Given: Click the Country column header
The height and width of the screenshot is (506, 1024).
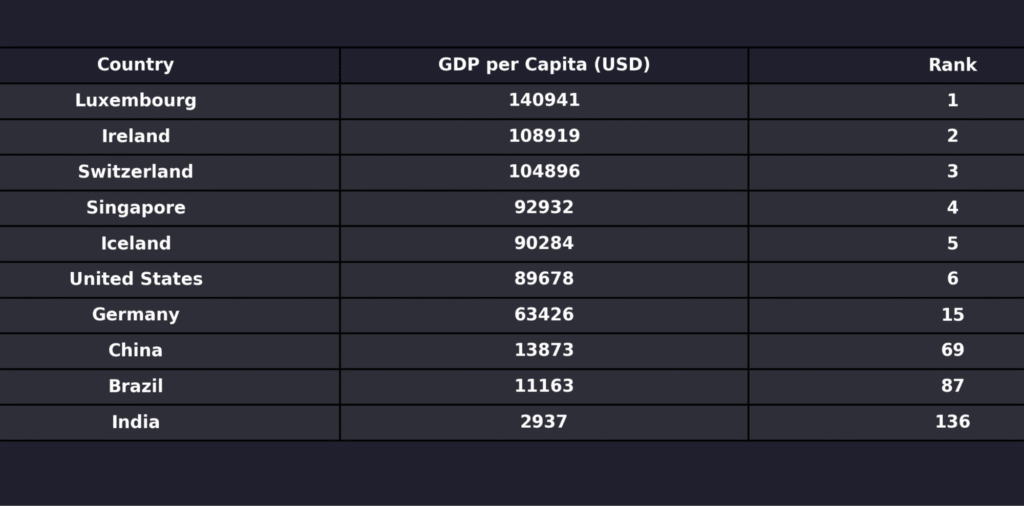Looking at the screenshot, I should [x=135, y=65].
